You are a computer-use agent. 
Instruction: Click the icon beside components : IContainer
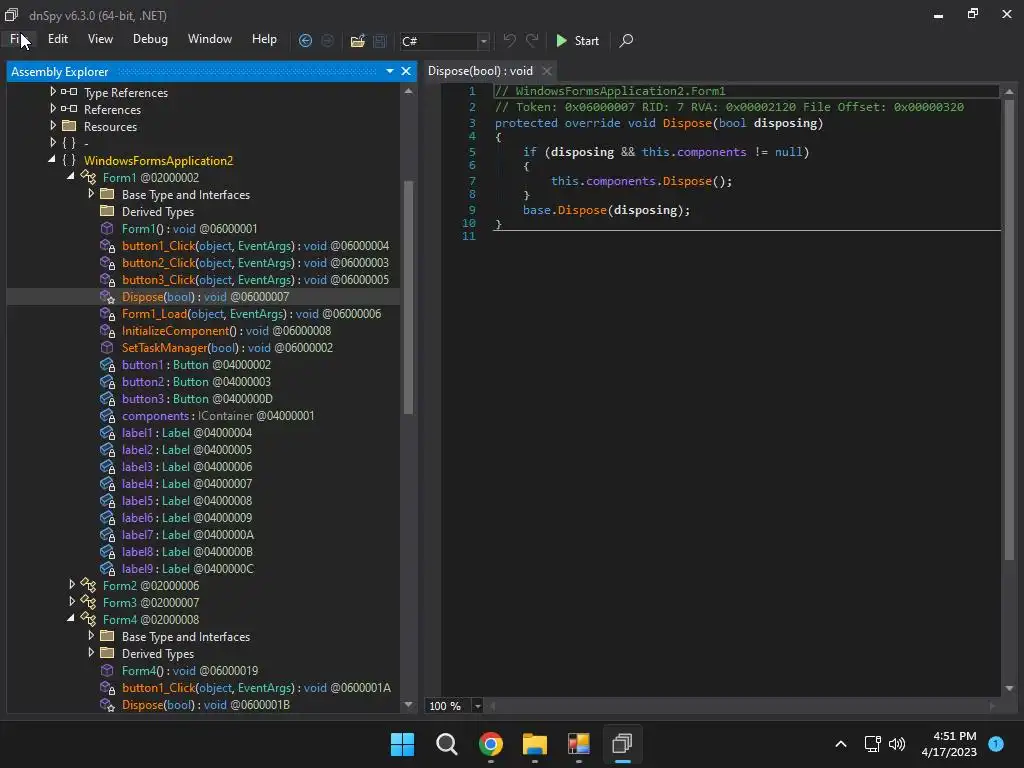[107, 416]
